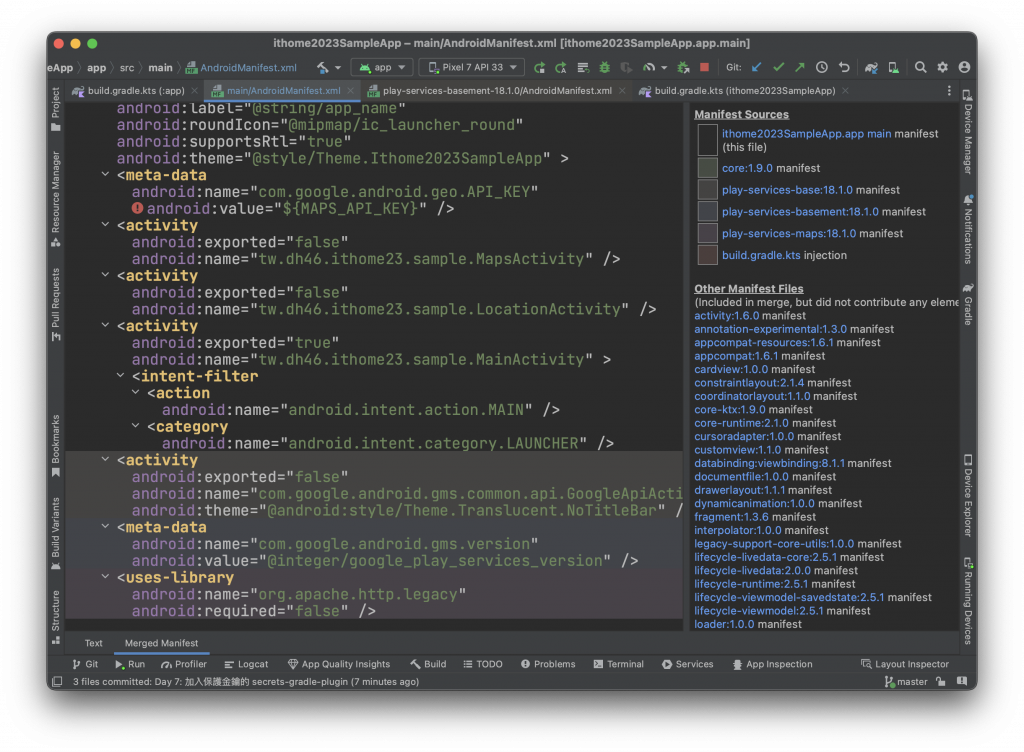Open the Device Manager toolbar icon

click(x=893, y=67)
